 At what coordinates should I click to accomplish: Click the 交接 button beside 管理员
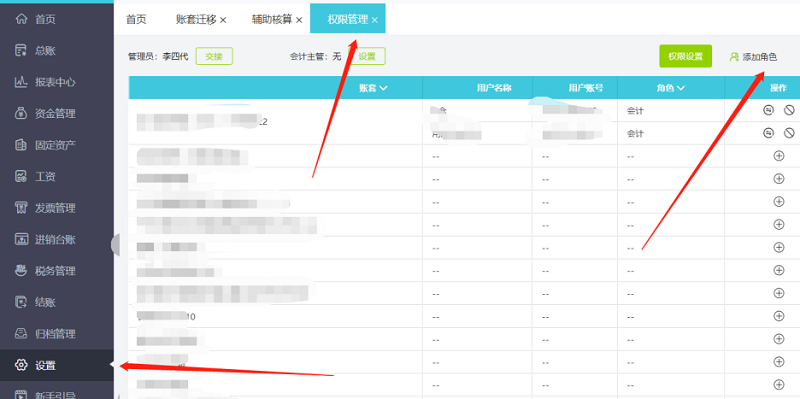pyautogui.click(x=214, y=57)
